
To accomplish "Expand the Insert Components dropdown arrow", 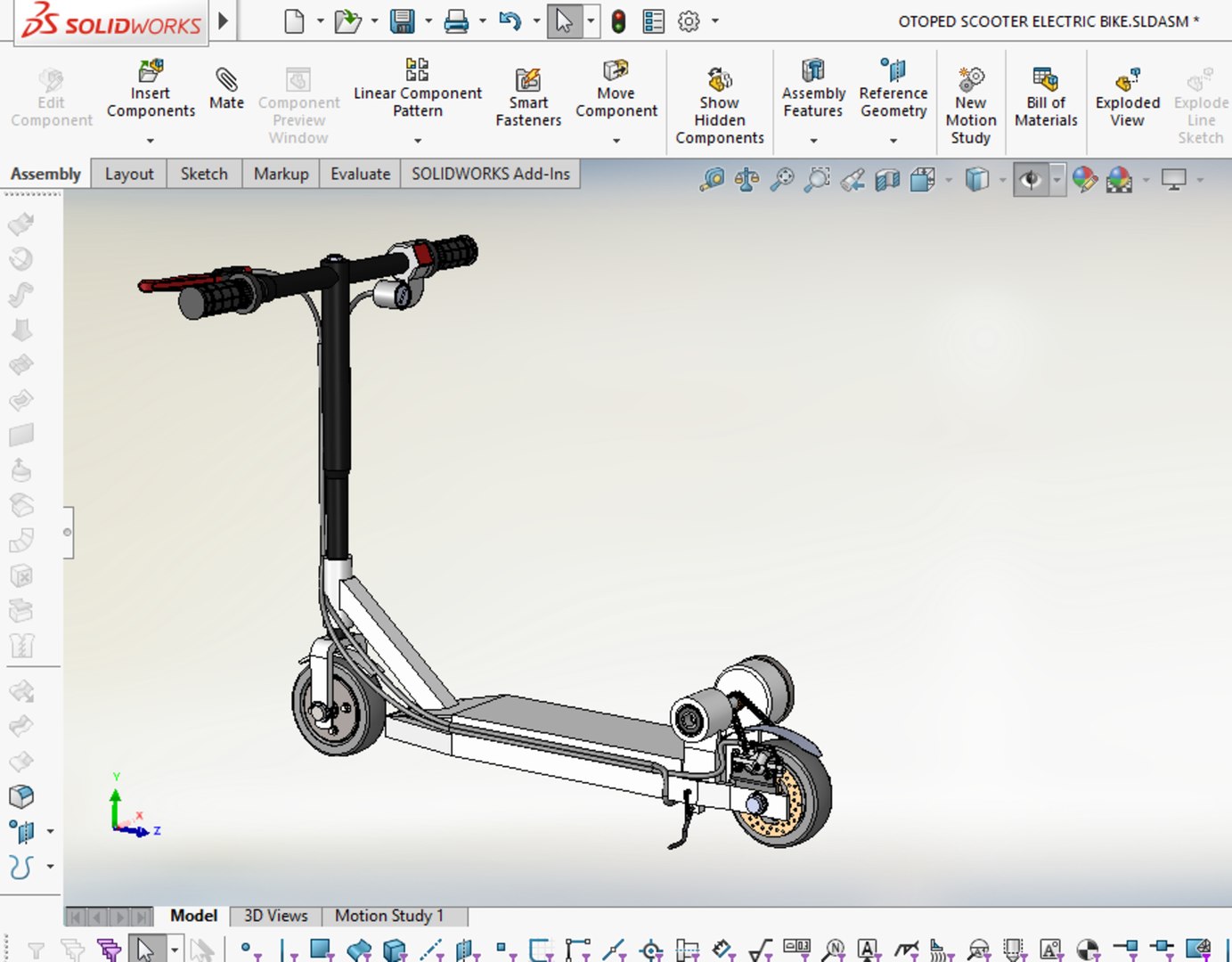I will coord(151,141).
